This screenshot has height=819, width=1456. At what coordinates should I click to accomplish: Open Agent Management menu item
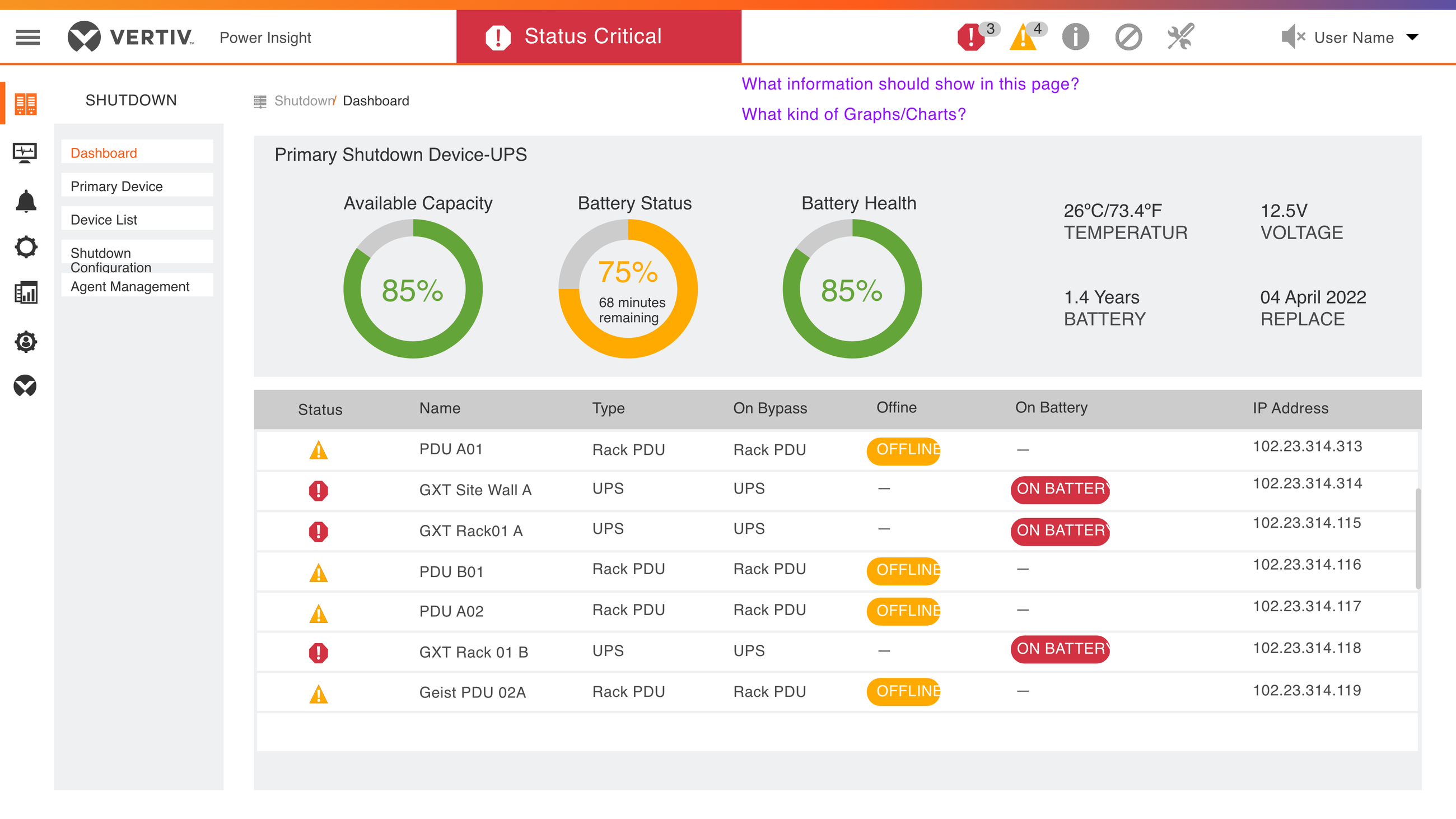137,286
